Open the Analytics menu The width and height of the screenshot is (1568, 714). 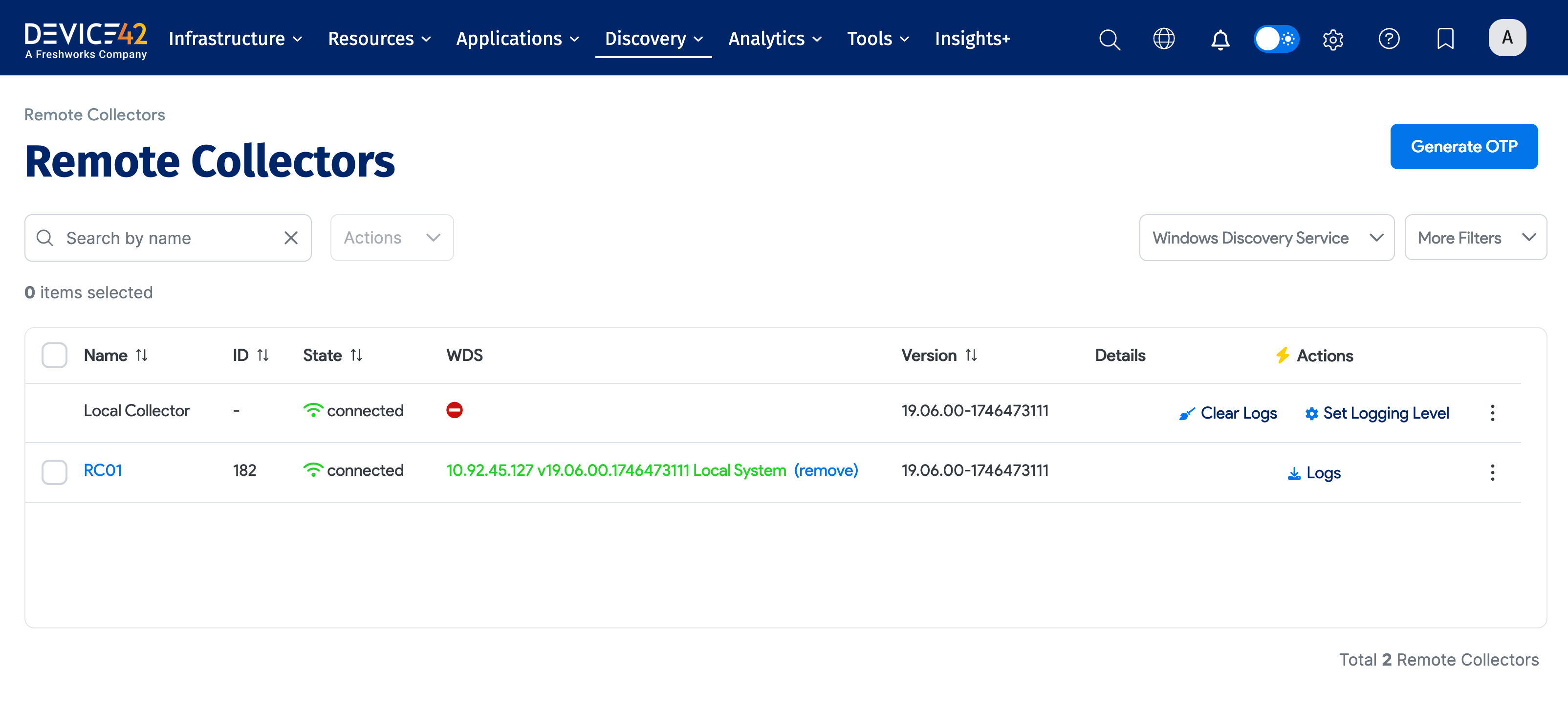click(x=774, y=38)
